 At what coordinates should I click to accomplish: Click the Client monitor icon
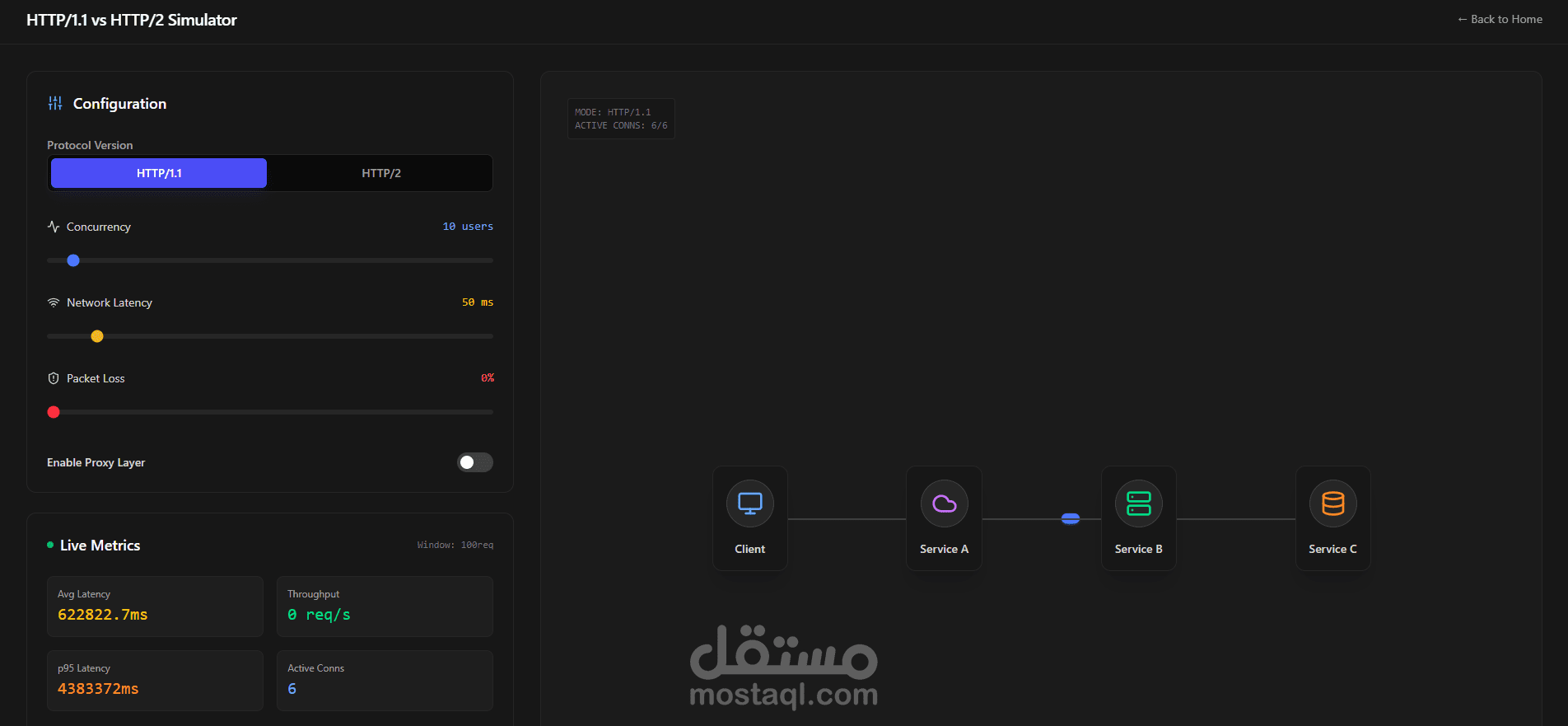point(750,504)
